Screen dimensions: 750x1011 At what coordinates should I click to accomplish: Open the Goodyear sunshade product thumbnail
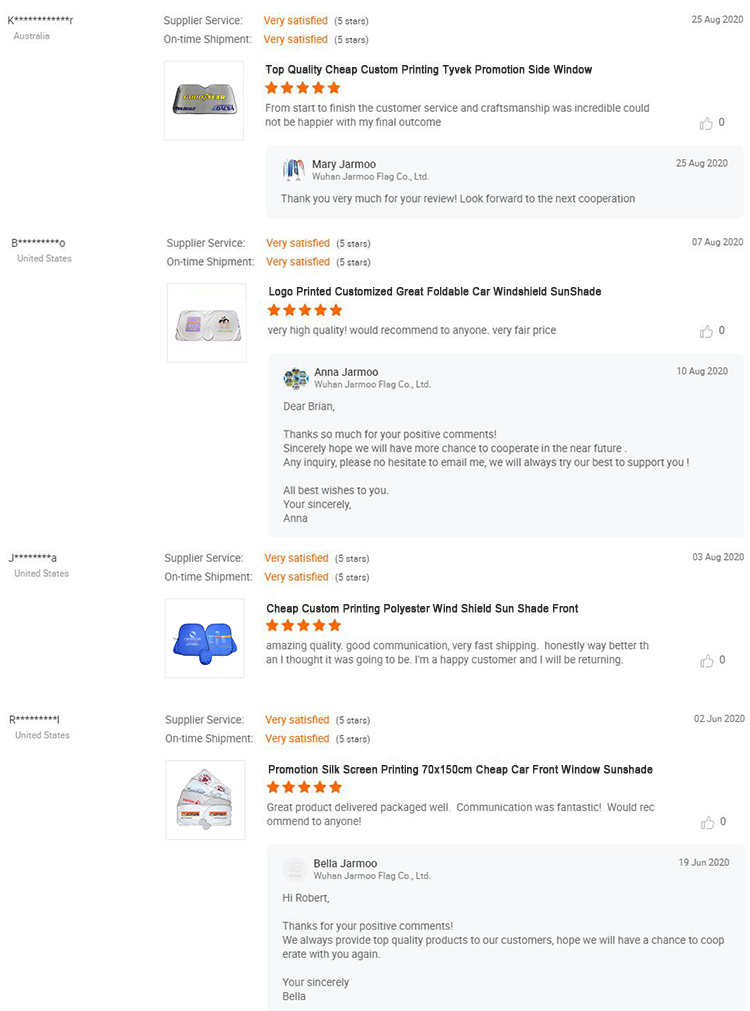[x=204, y=100]
